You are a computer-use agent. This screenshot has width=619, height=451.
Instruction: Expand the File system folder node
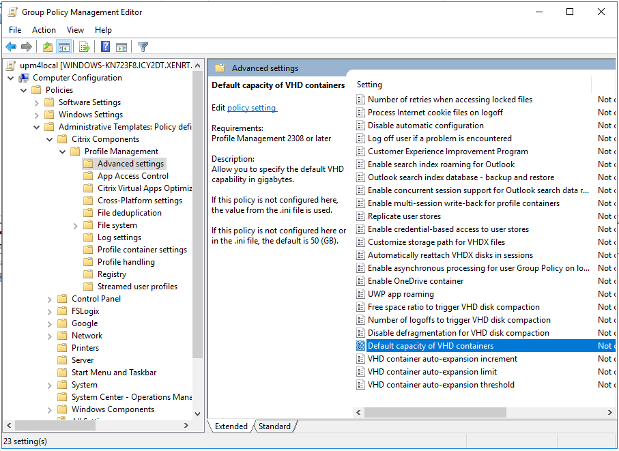(x=74, y=225)
